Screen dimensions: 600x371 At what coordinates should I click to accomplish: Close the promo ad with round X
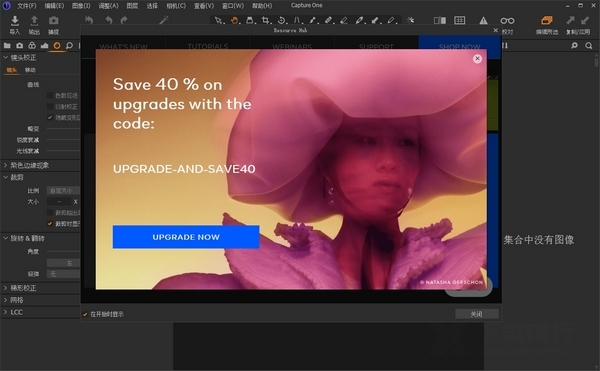coord(477,59)
